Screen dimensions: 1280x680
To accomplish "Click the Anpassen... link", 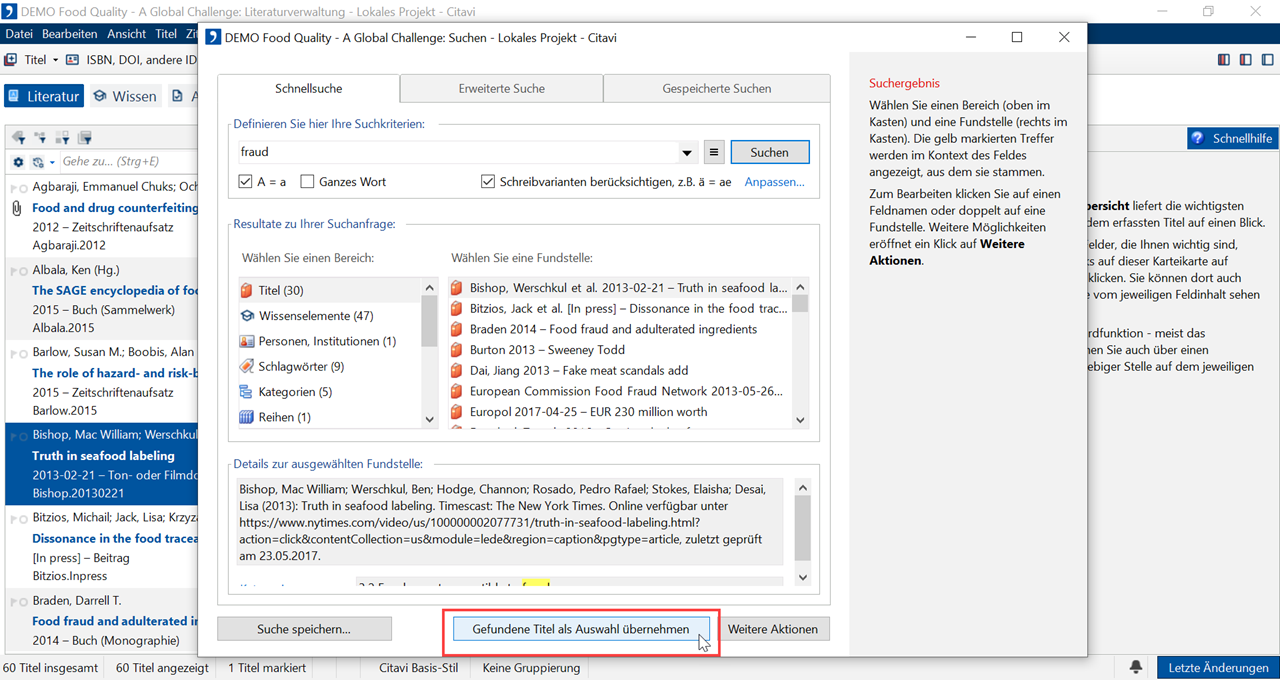I will pos(774,182).
